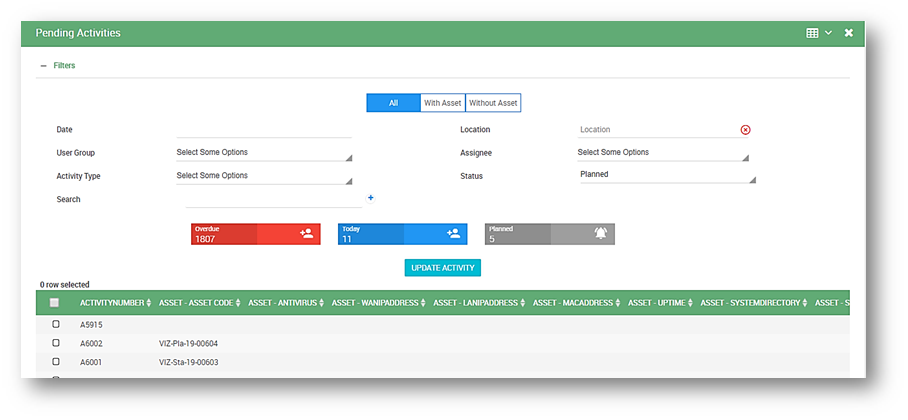Sort by ASSET - ANTIVIRUS column

(x=286, y=303)
